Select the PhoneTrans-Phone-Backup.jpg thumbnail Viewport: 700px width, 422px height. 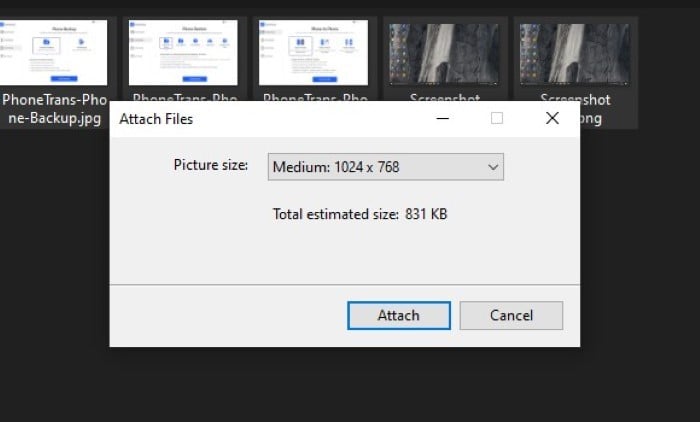tap(54, 52)
